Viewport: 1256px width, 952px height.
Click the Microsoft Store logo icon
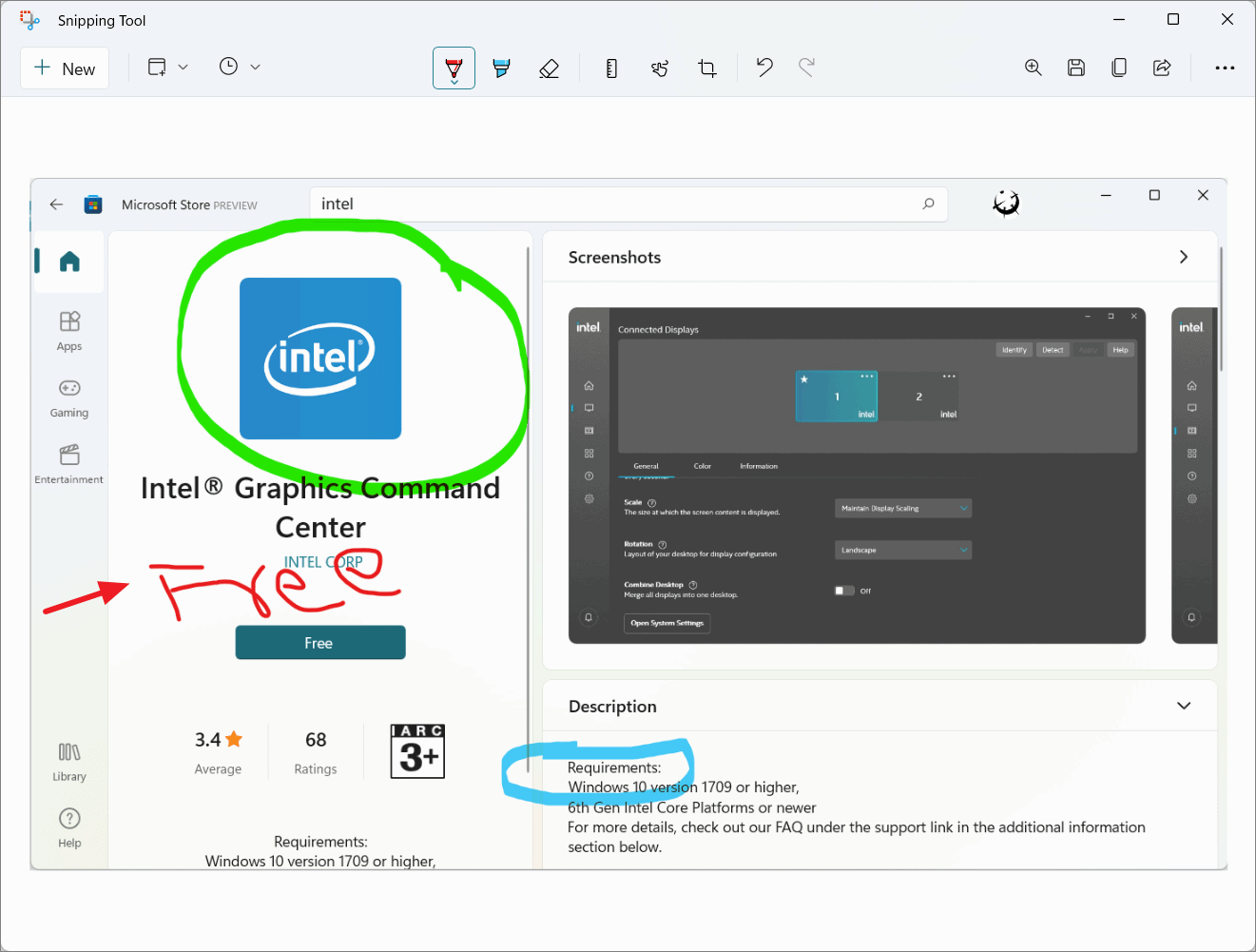click(x=93, y=204)
